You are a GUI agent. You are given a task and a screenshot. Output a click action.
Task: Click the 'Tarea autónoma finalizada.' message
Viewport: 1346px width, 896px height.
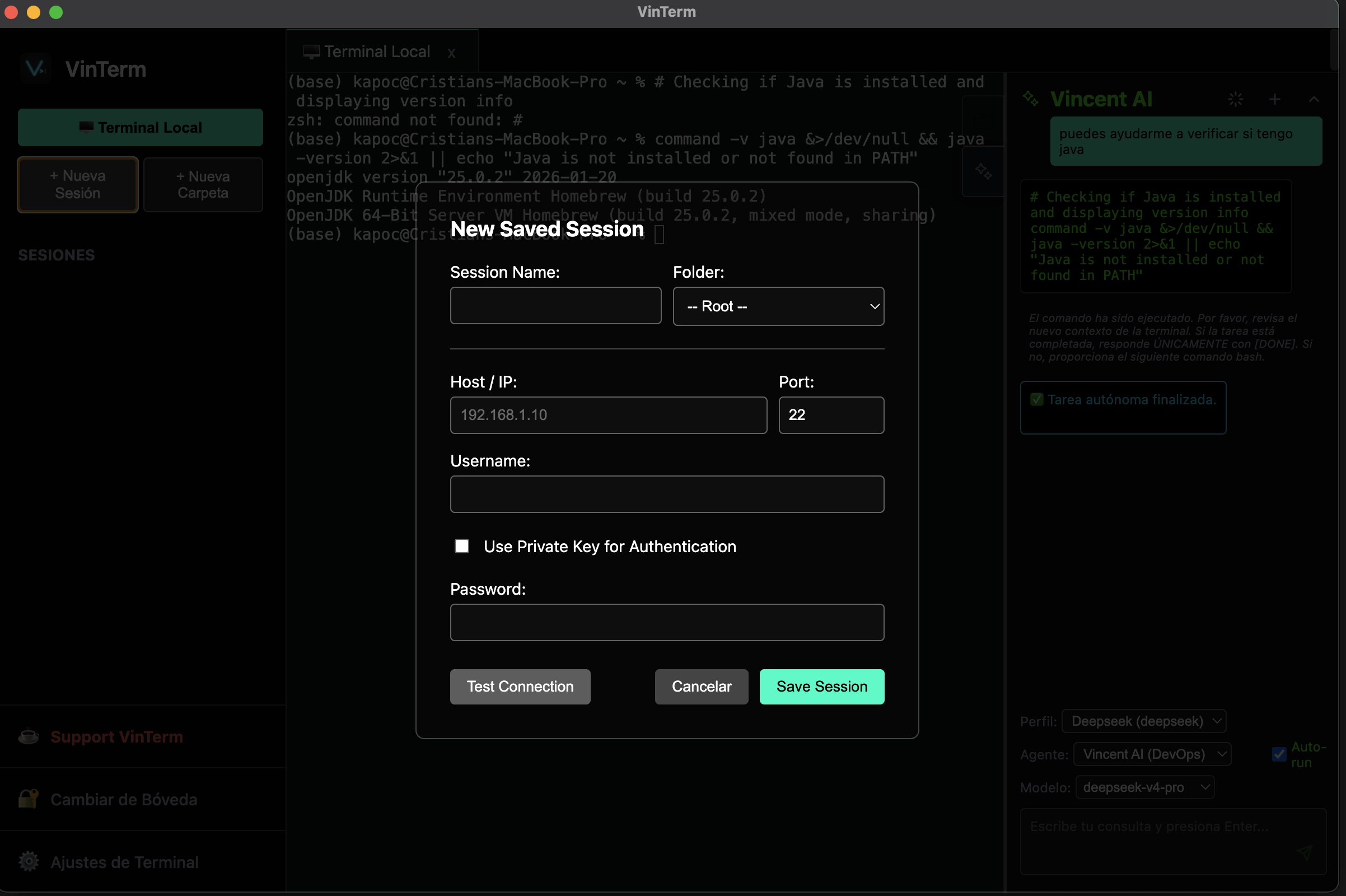[x=1123, y=408]
